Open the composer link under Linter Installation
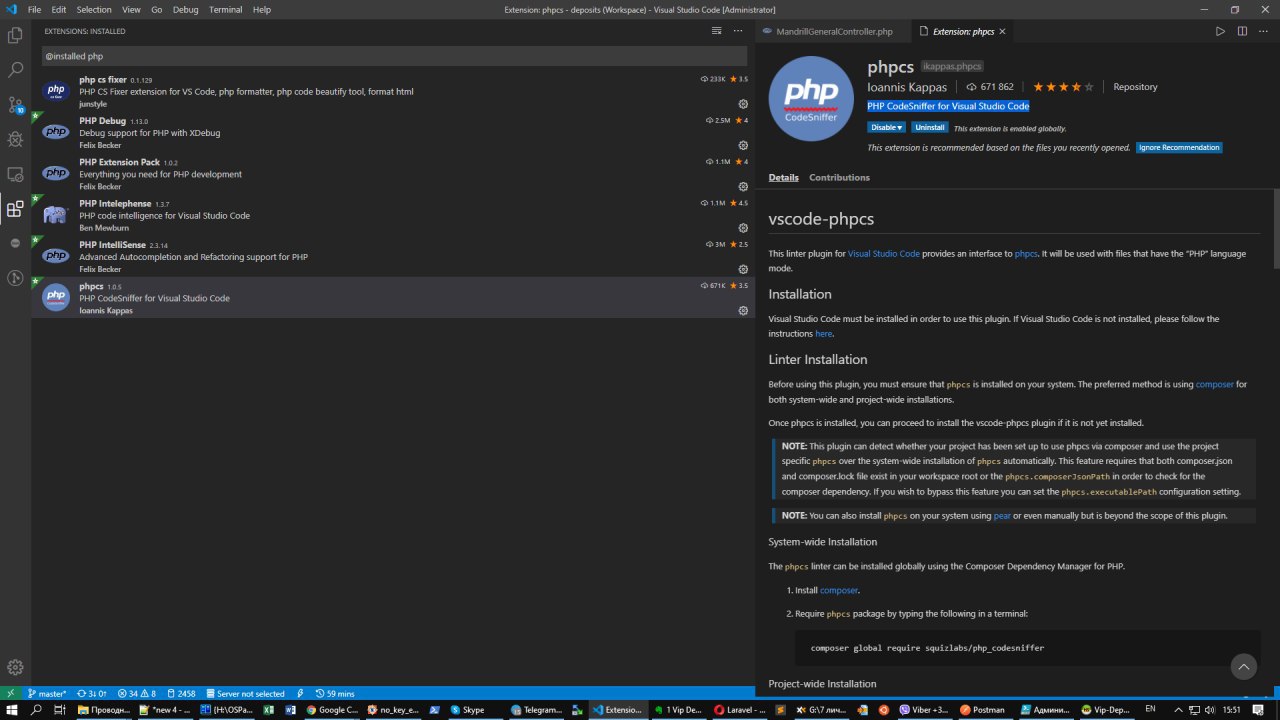The image size is (1280, 720). (x=1215, y=384)
